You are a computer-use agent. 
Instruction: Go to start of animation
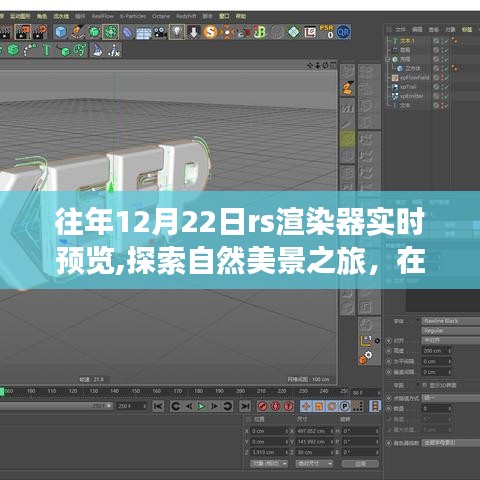(158, 406)
